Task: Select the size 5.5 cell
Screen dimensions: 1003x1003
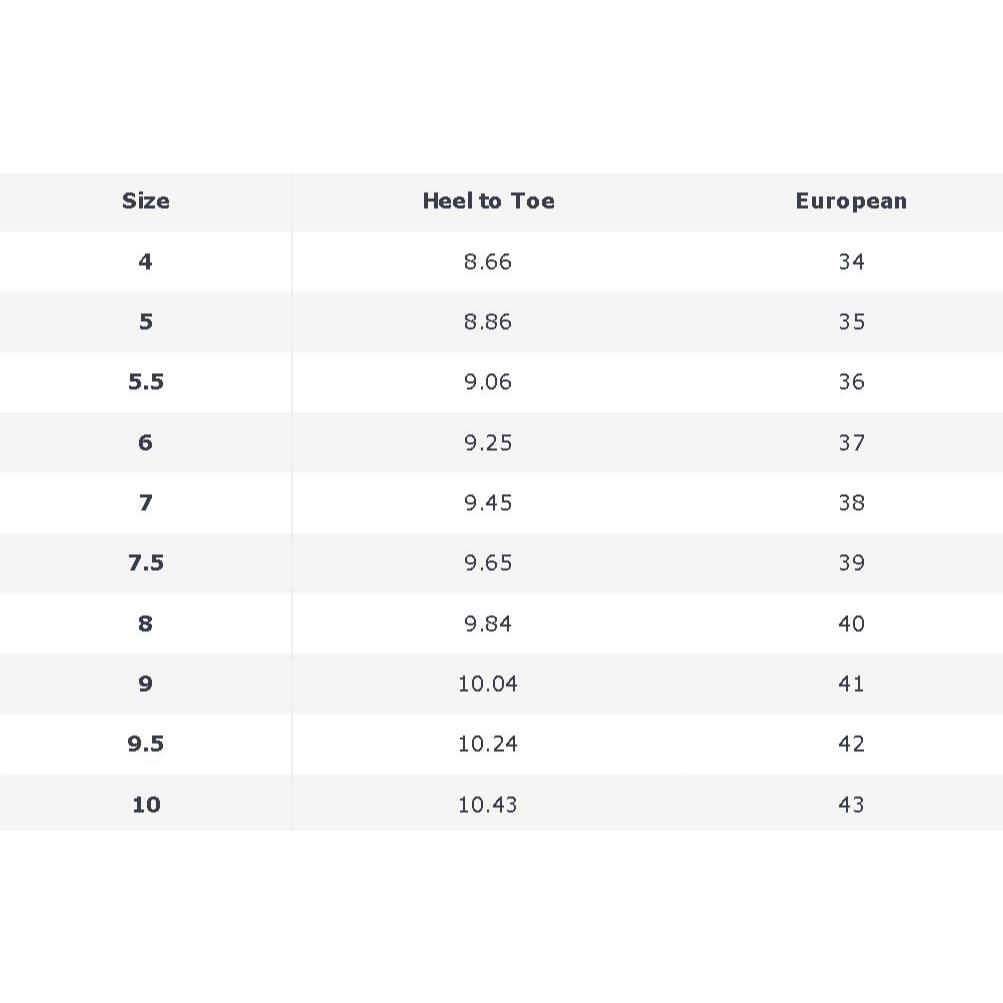Action: click(x=146, y=382)
